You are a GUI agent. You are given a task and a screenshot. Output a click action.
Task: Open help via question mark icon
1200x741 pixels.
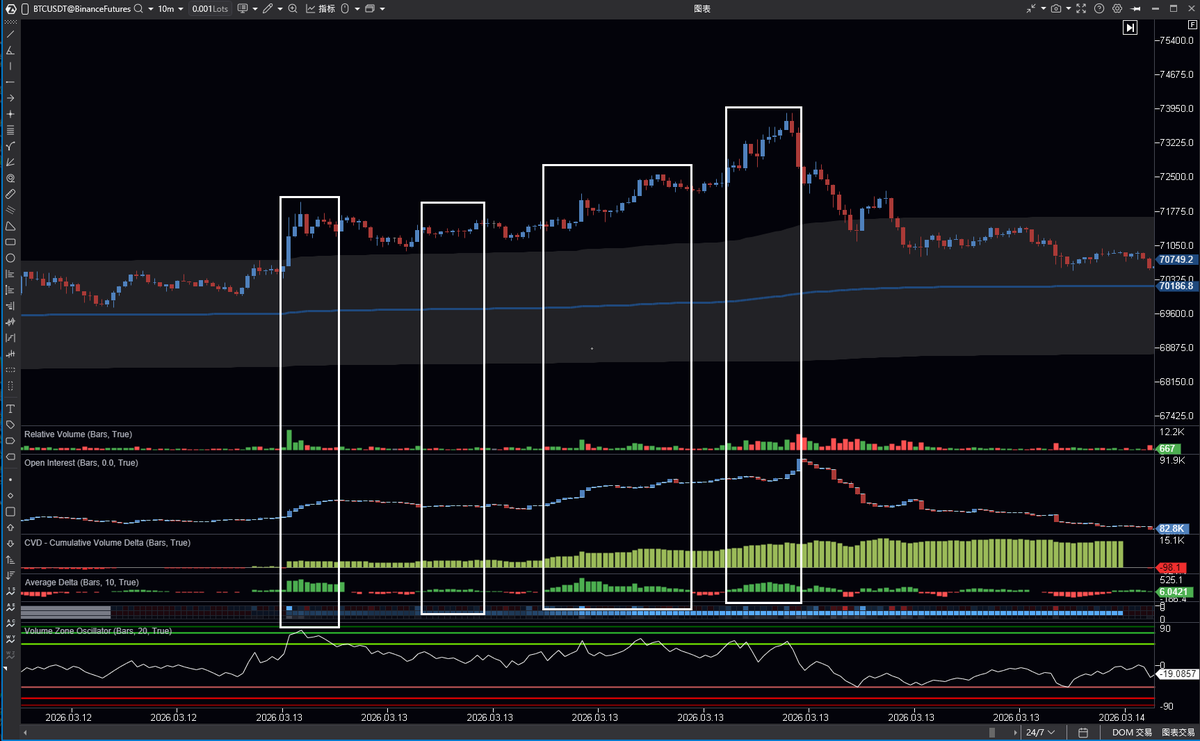click(1098, 8)
